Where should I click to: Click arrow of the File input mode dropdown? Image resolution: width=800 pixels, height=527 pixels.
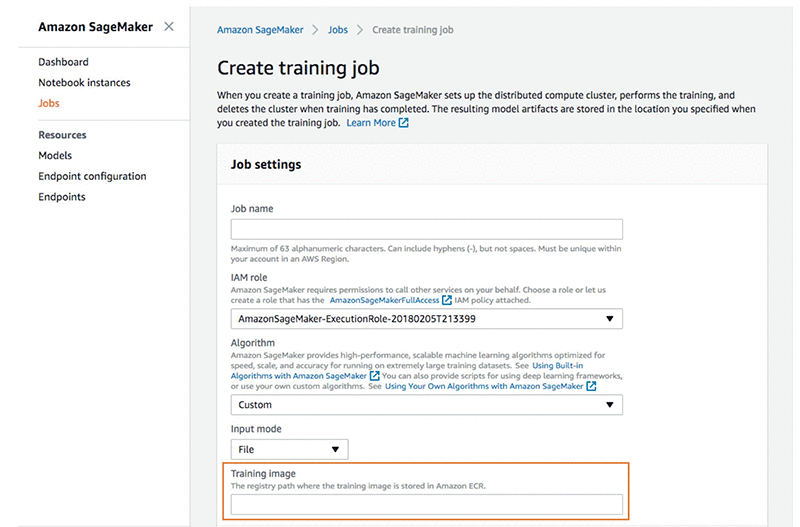click(x=335, y=449)
